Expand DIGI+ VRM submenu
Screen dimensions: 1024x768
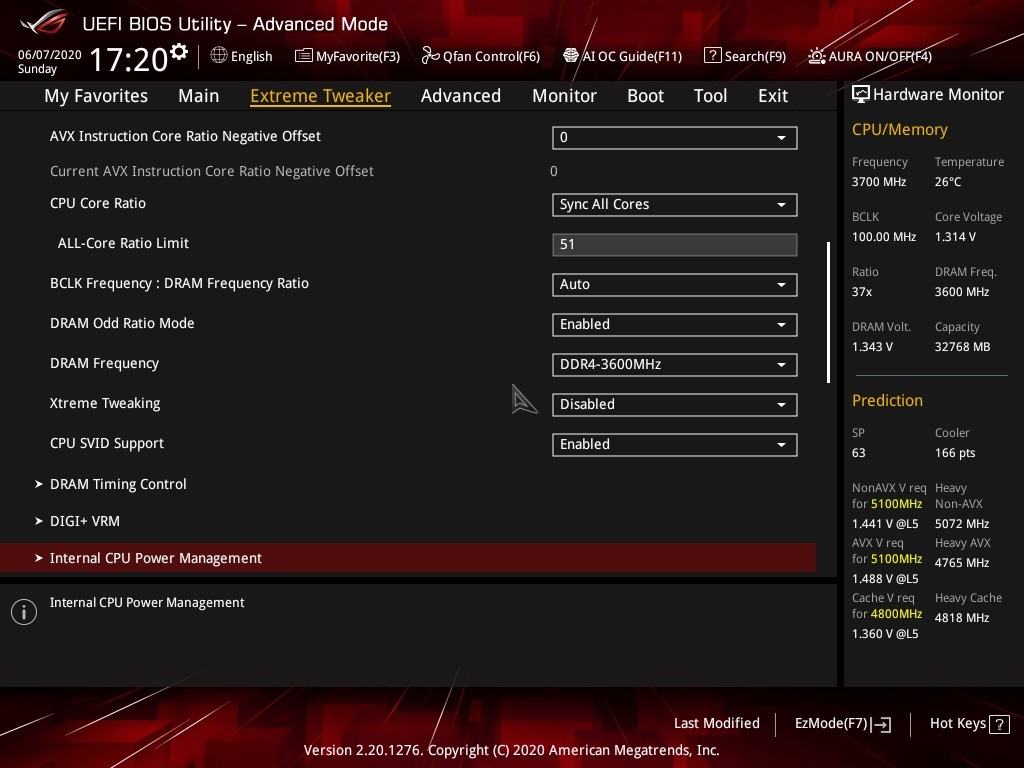[85, 521]
